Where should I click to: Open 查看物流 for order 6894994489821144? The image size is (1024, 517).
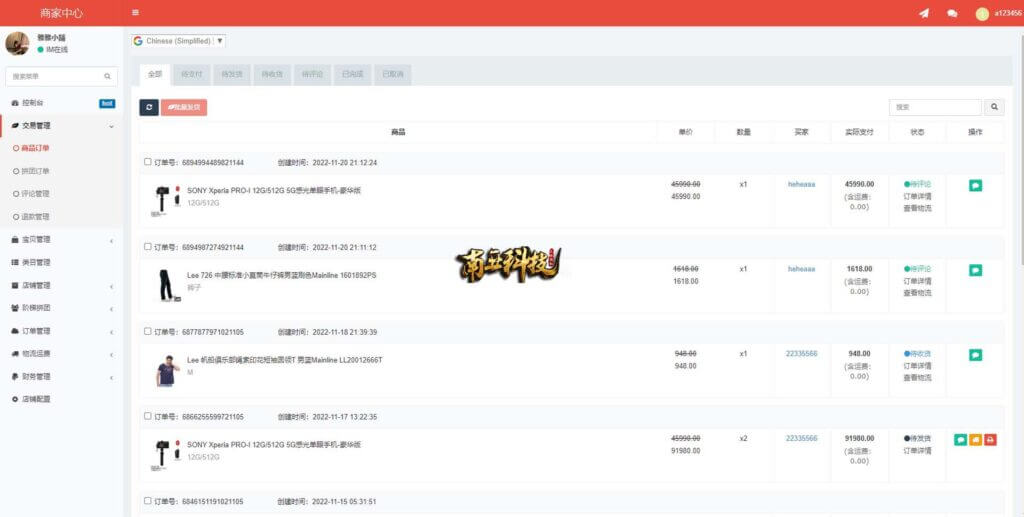(917, 208)
